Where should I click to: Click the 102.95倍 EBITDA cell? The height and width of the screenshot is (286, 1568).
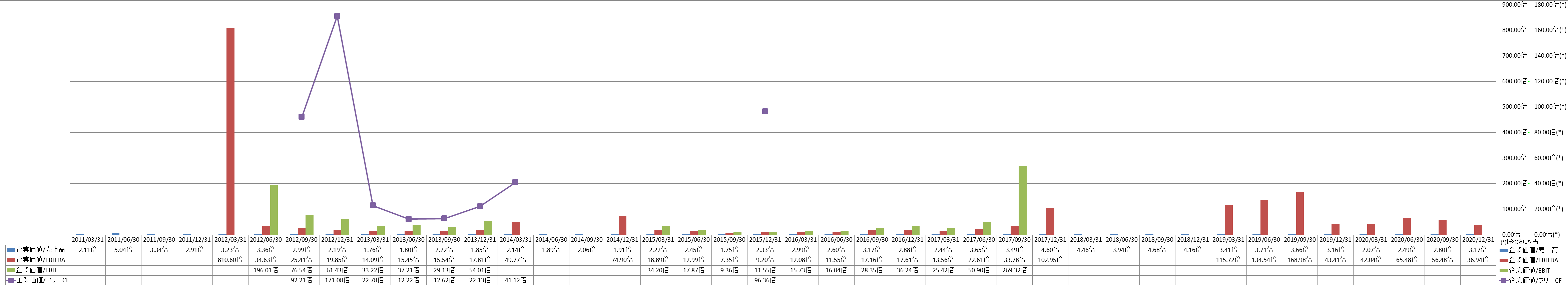point(1051,260)
